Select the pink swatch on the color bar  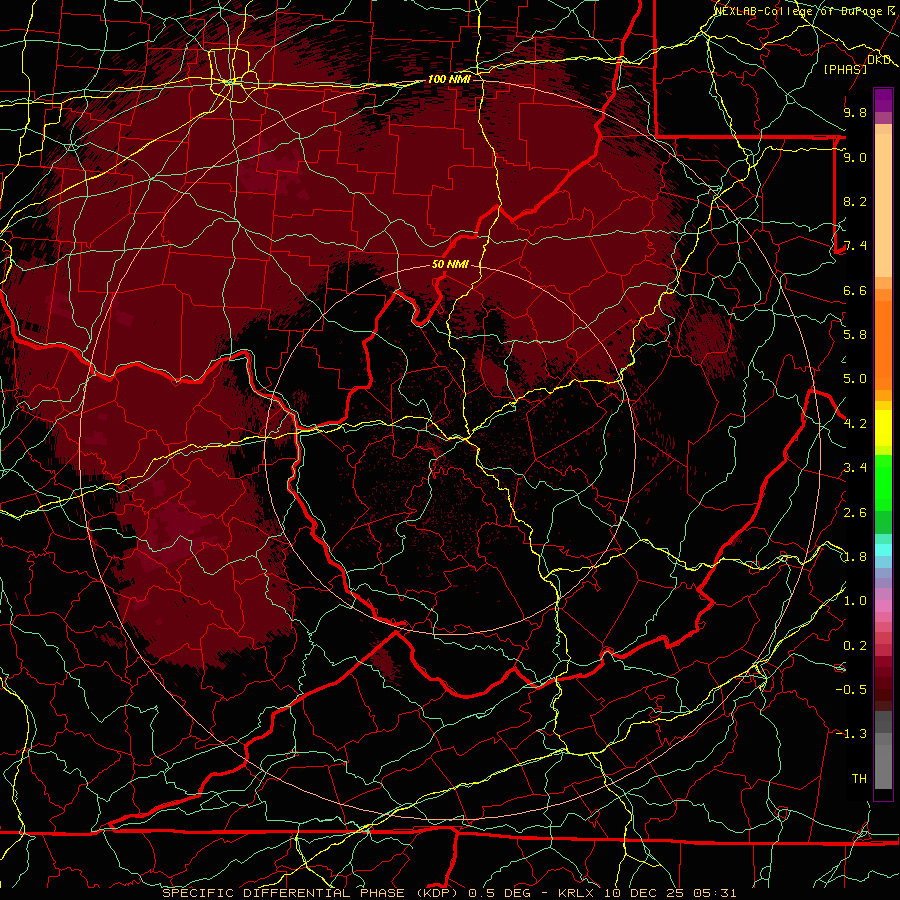(883, 606)
